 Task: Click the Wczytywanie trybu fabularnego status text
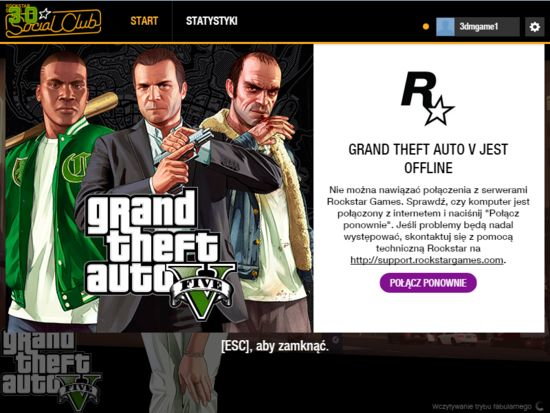click(482, 407)
